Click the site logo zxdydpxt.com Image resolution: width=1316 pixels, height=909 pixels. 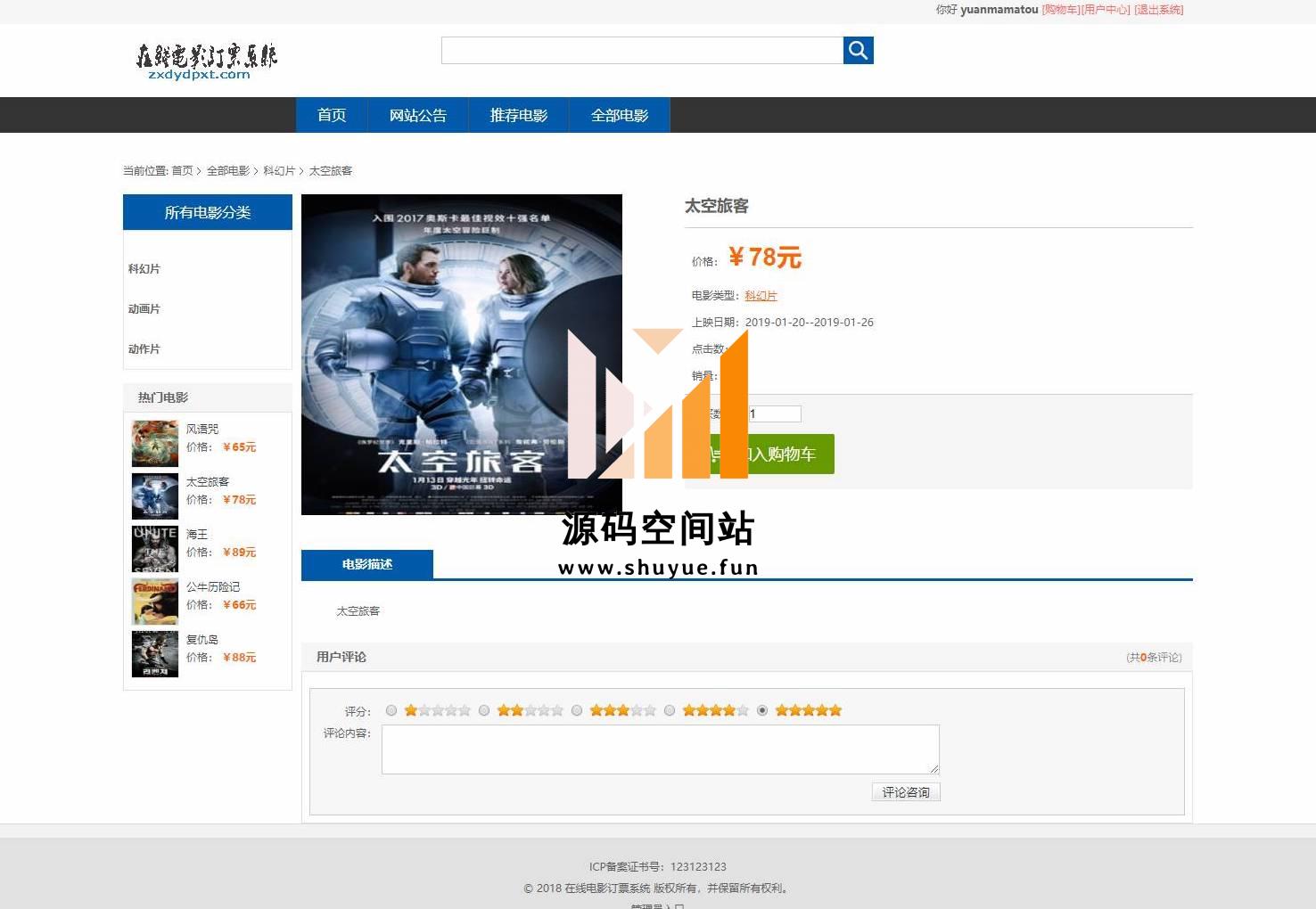206,61
